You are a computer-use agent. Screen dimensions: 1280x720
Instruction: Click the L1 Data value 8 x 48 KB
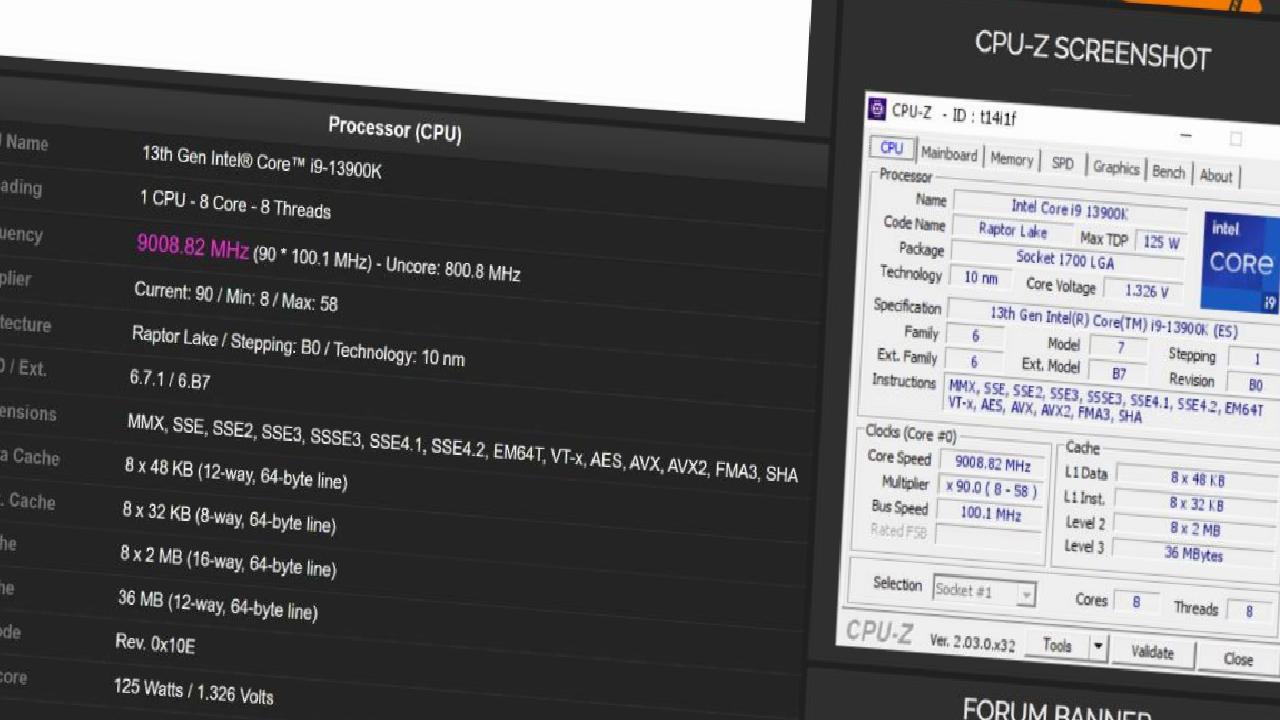point(1198,479)
